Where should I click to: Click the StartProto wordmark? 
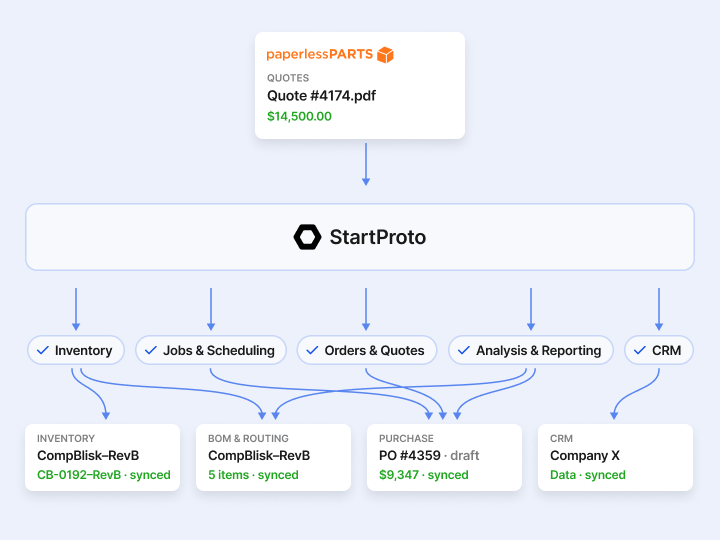[377, 237]
